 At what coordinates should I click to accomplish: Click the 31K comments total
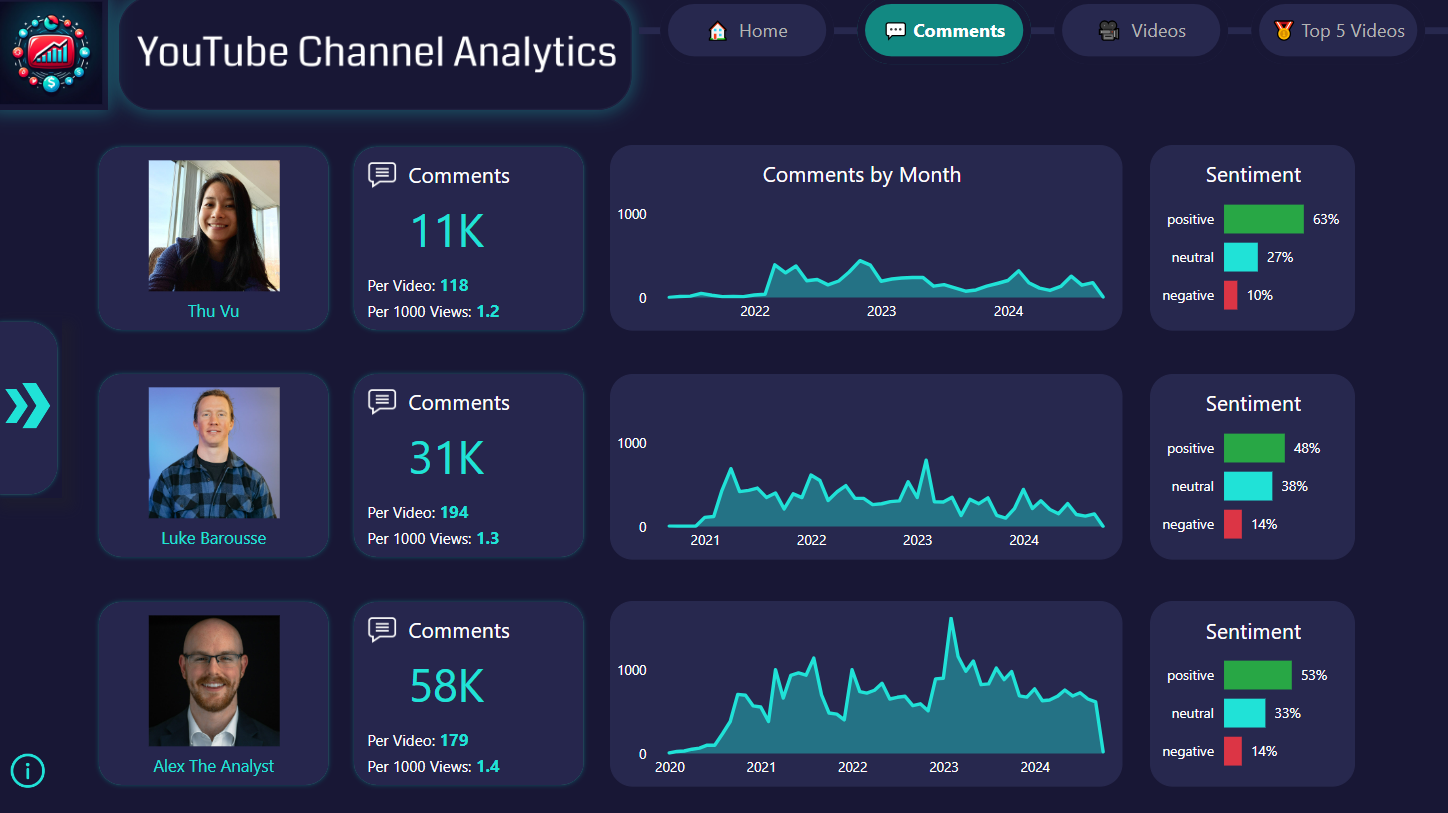click(447, 458)
